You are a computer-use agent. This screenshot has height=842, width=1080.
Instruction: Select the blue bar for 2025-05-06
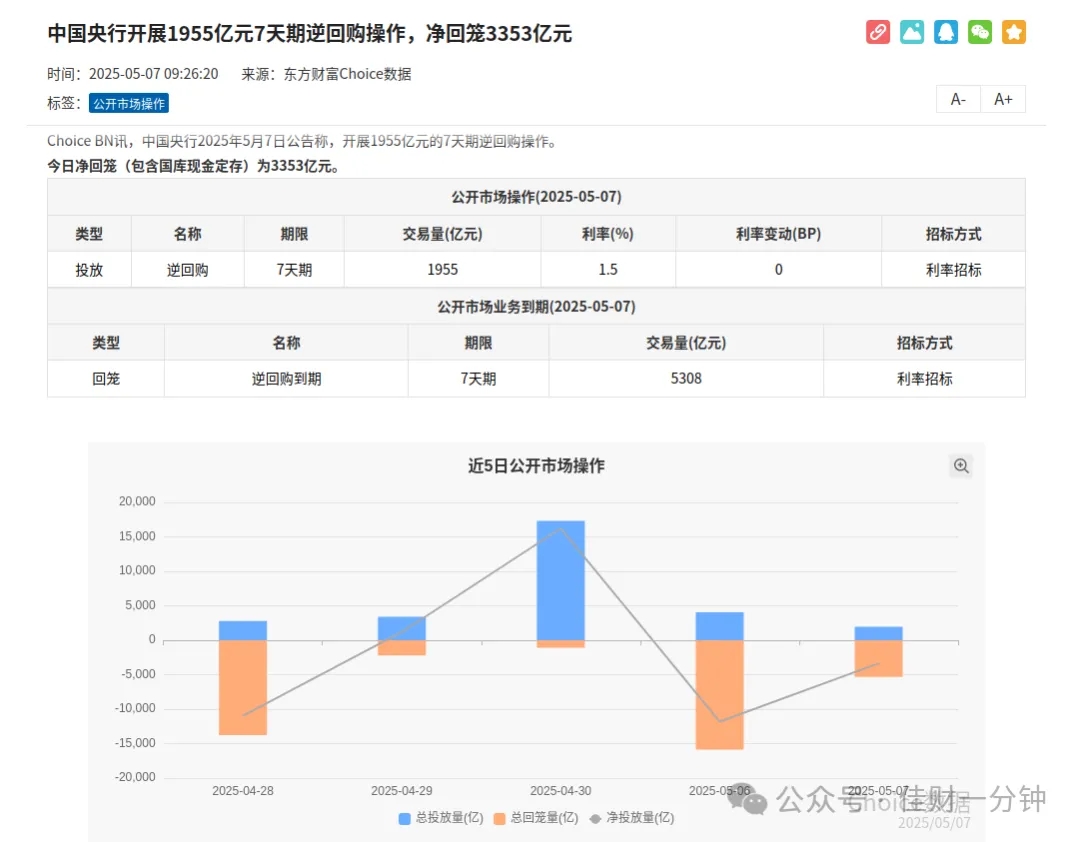[720, 626]
